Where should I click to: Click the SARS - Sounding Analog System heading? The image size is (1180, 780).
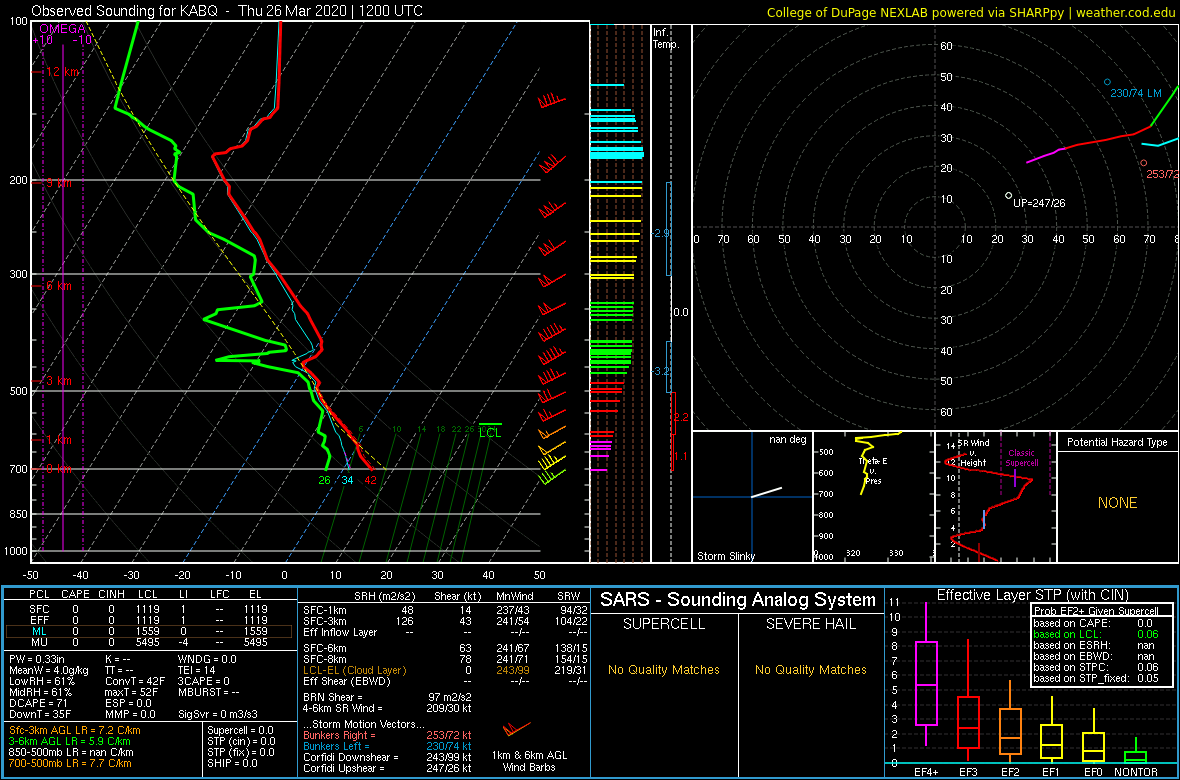point(738,601)
